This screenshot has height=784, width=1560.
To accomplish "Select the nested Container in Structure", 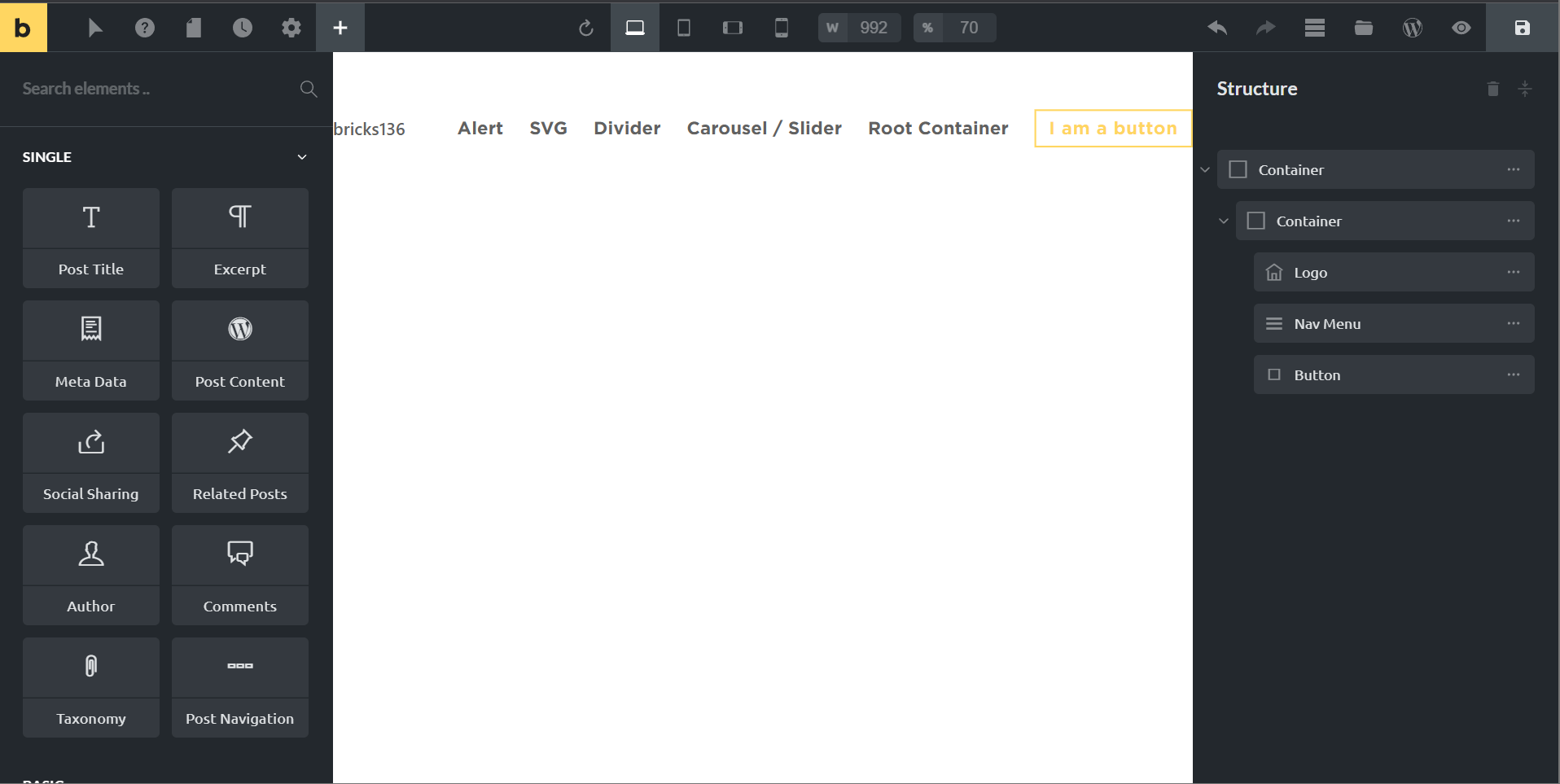I will coord(1385,221).
